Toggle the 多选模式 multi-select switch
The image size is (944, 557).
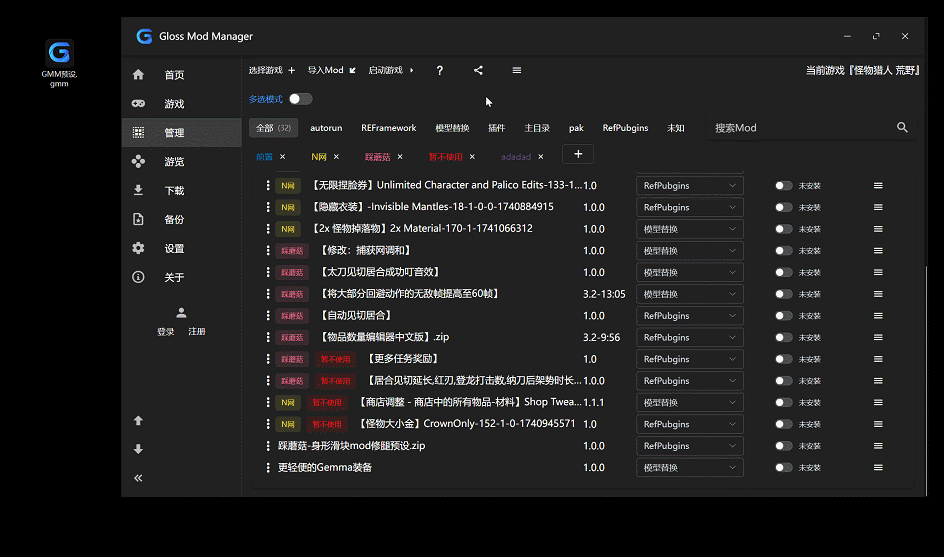(300, 99)
